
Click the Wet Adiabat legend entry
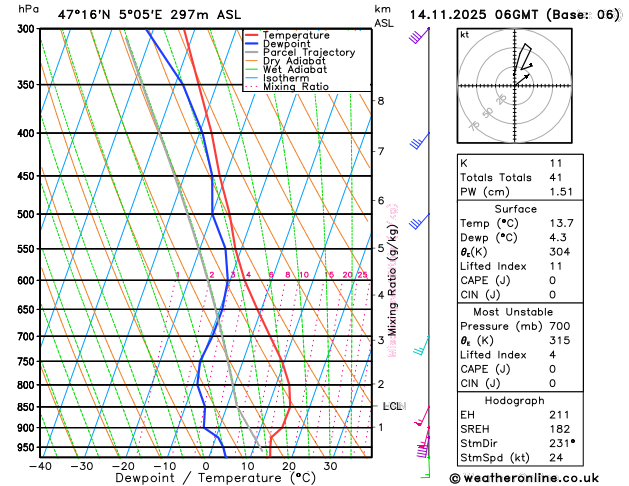(x=286, y=69)
